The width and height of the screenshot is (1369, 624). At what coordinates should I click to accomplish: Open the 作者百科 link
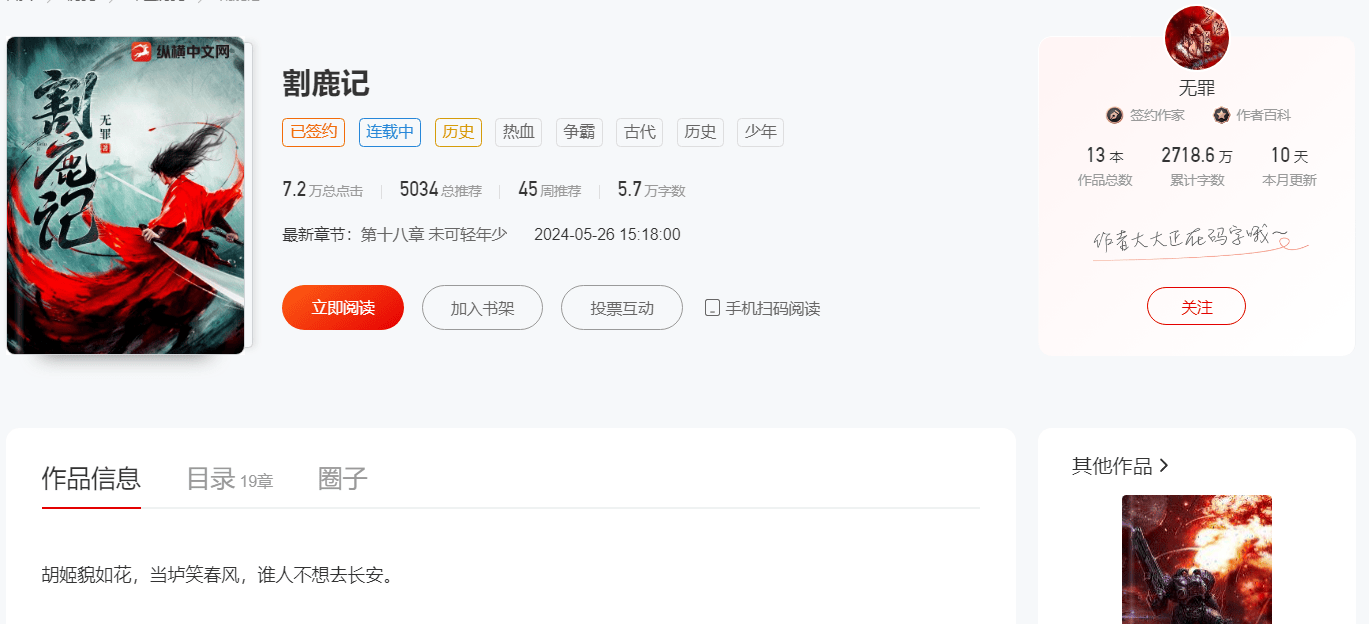click(x=1264, y=115)
